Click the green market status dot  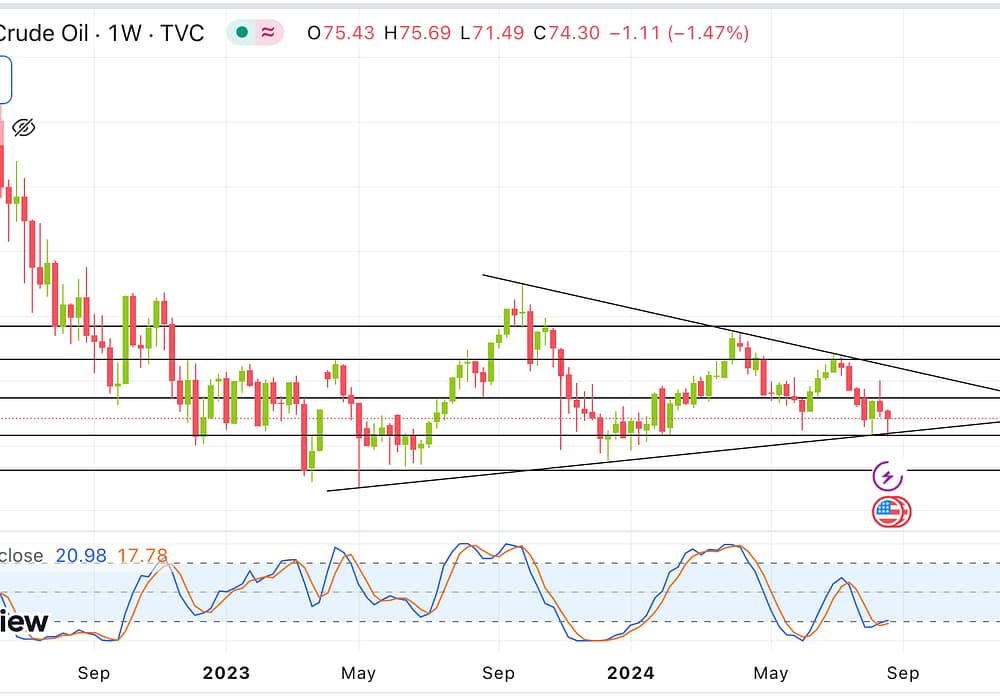241,33
